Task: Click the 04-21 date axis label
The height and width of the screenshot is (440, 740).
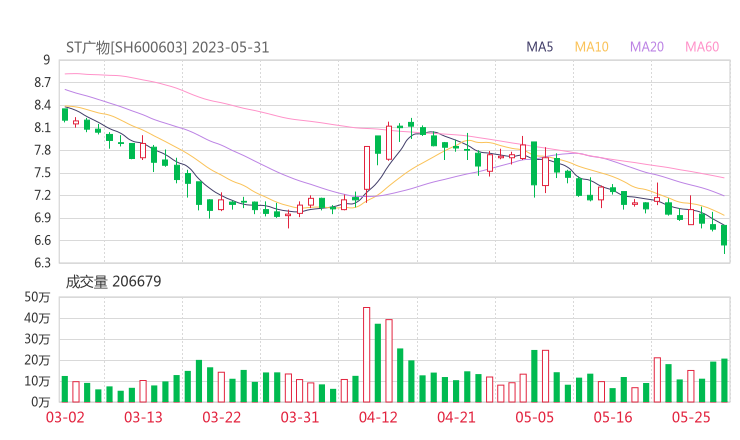Action: pyautogui.click(x=456, y=417)
